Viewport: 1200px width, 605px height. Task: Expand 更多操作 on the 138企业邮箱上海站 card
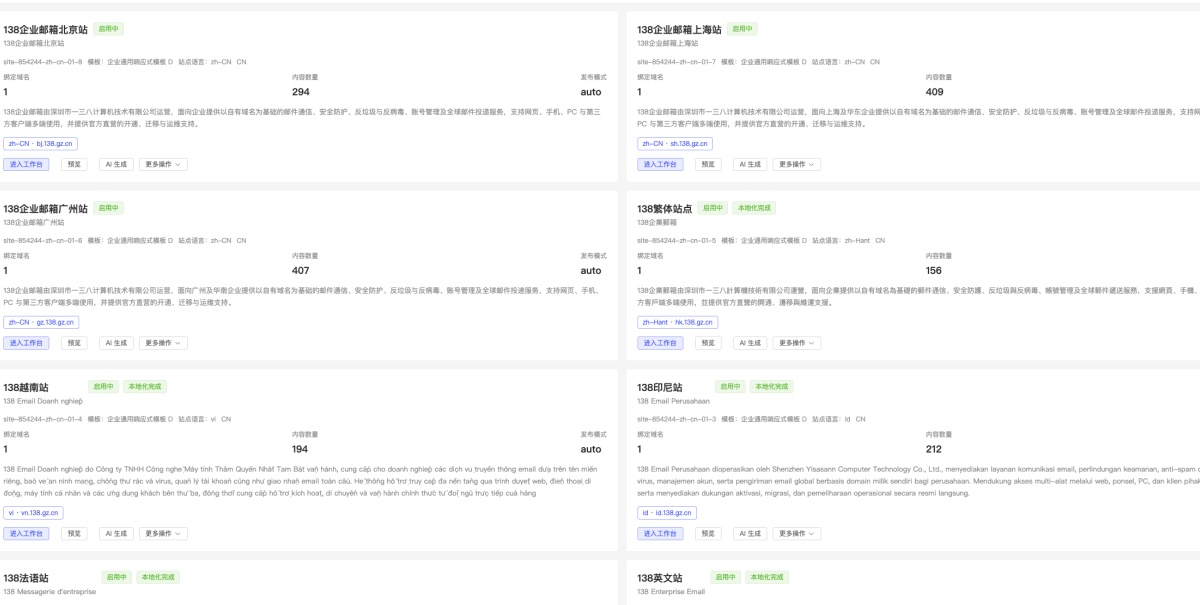(x=797, y=164)
